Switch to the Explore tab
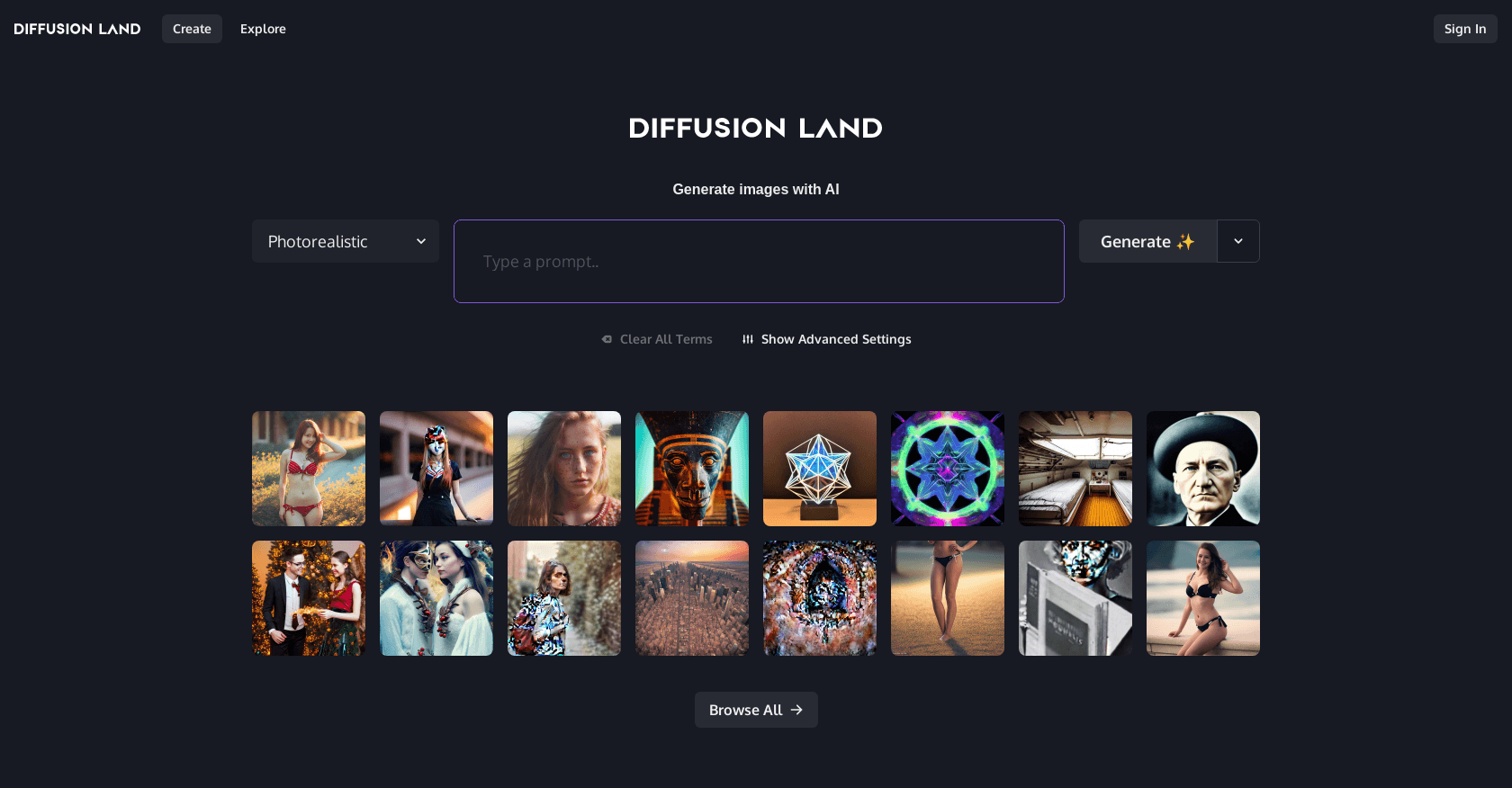 click(x=263, y=29)
